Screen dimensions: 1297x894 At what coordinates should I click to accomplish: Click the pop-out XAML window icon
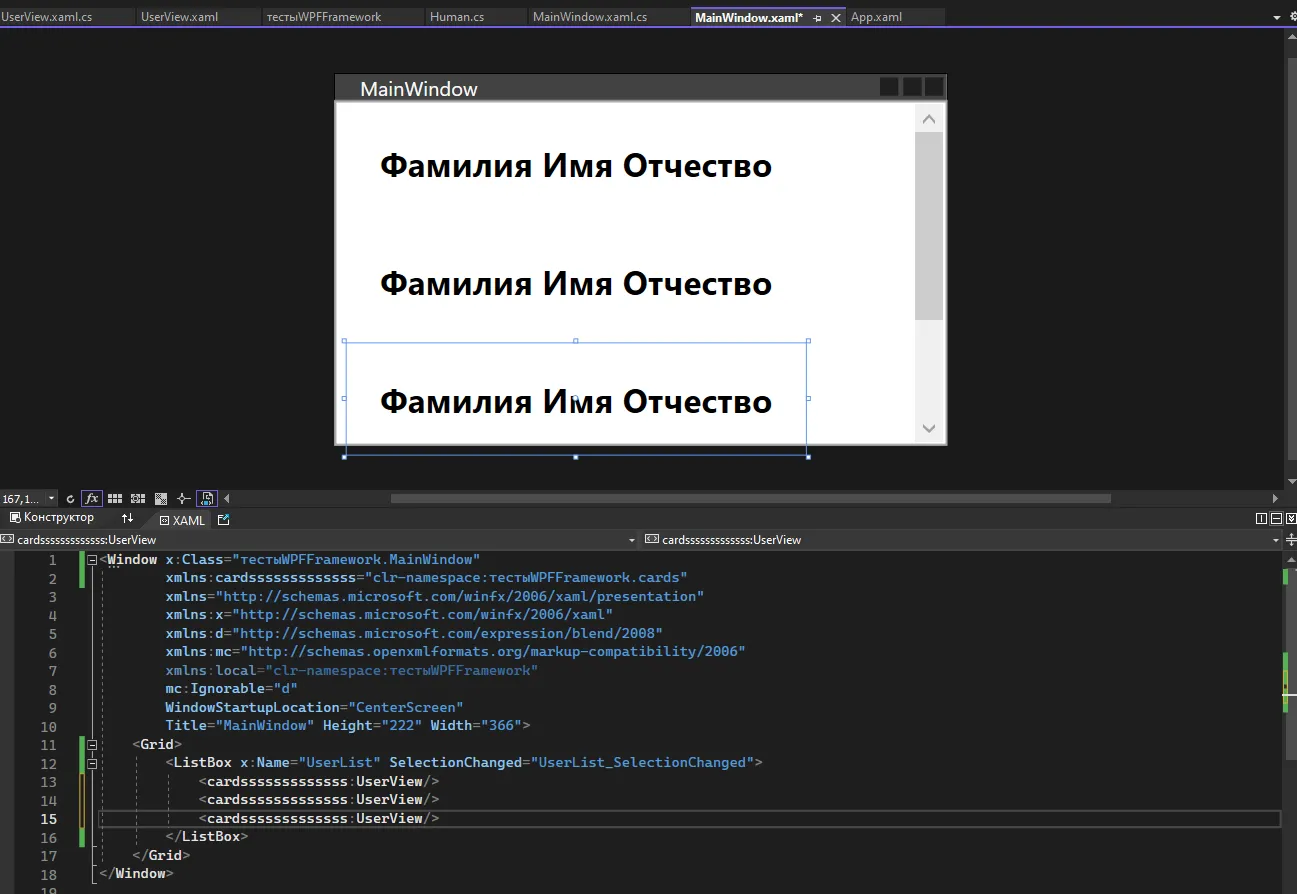pyautogui.click(x=223, y=520)
